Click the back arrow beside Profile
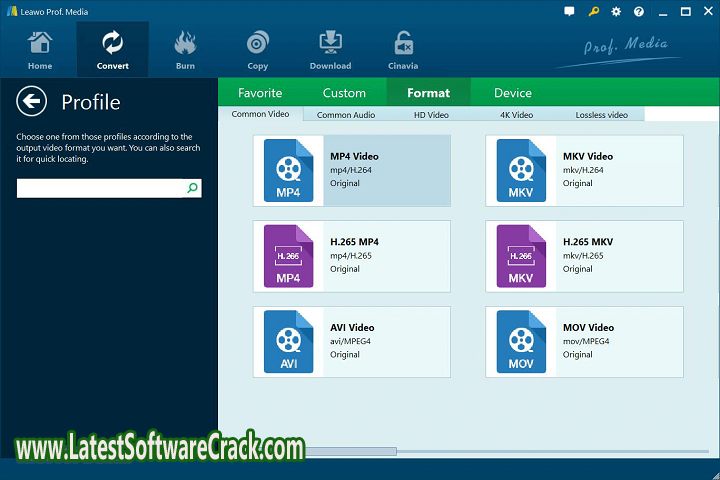 [x=33, y=101]
